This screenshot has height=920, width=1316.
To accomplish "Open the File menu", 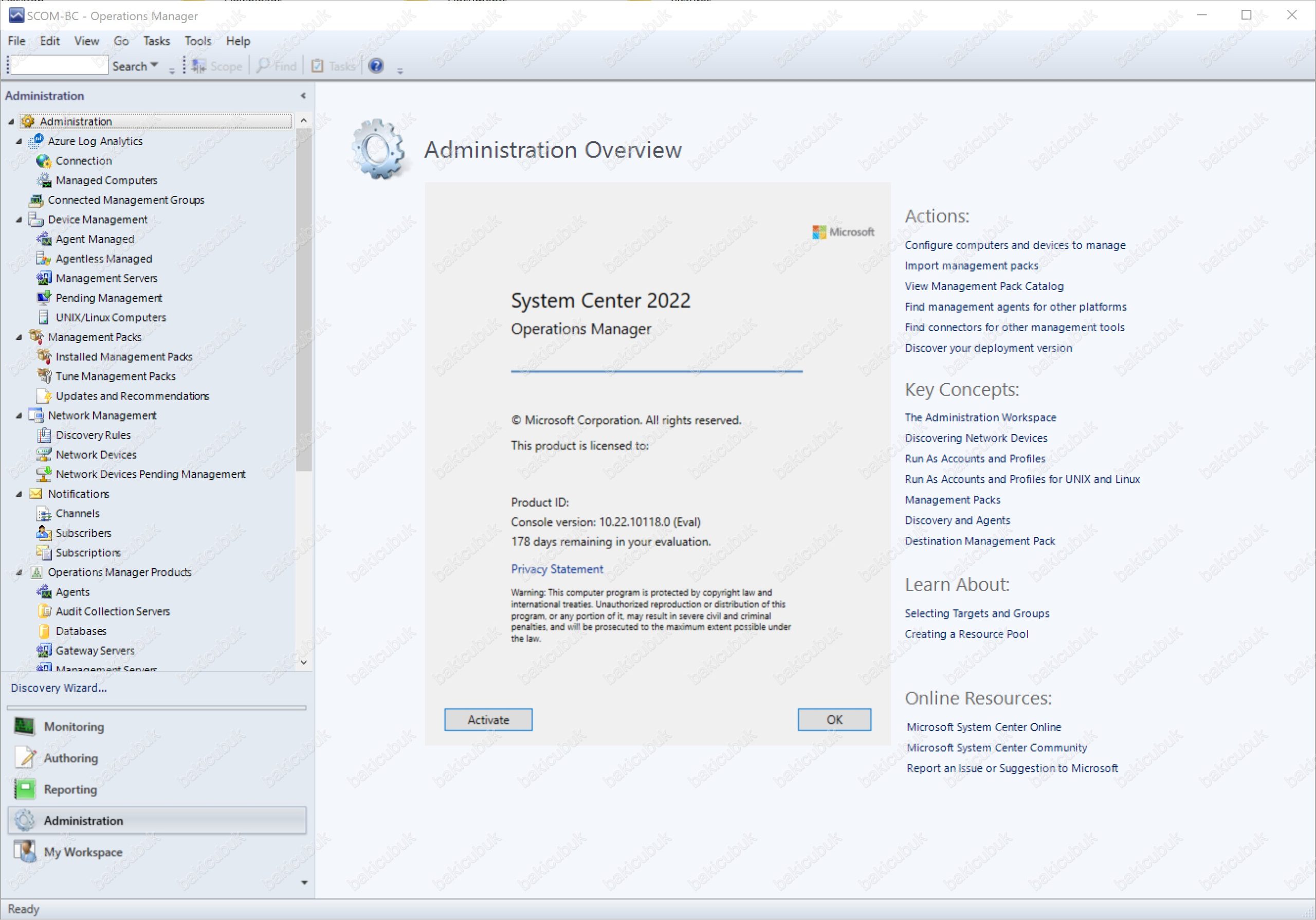I will pyautogui.click(x=16, y=41).
